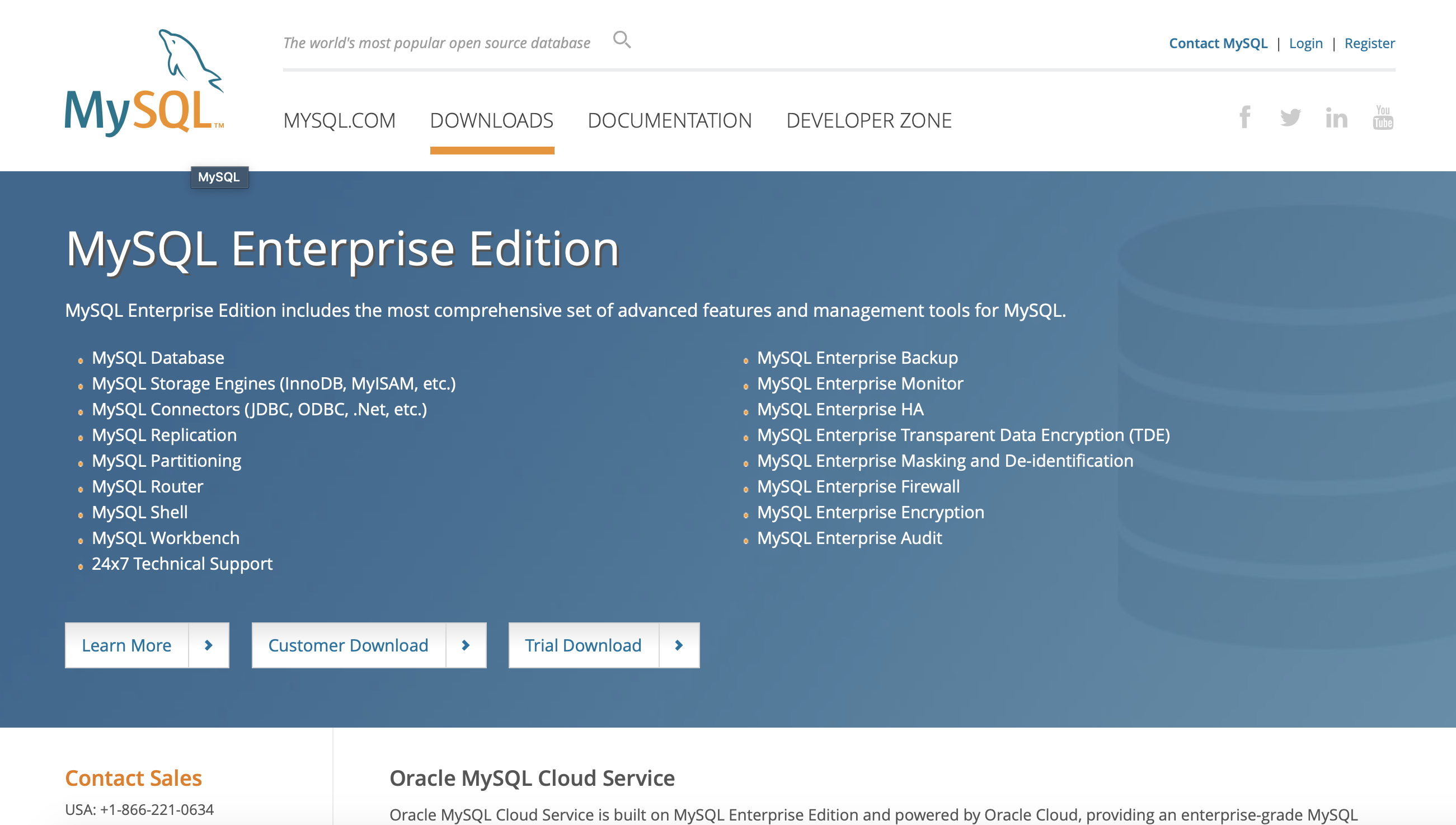Click the Contact MySQL link
This screenshot has width=1456, height=825.
(x=1218, y=43)
